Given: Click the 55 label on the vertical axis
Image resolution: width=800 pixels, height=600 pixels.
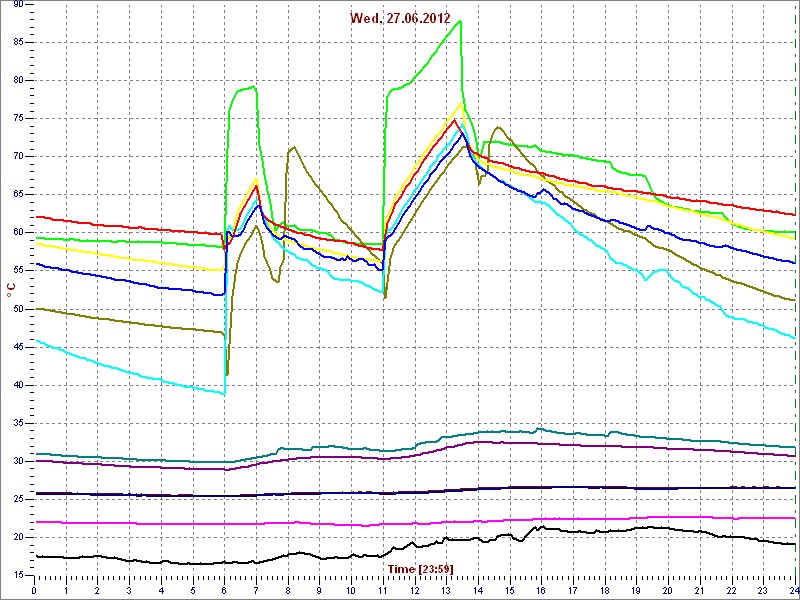Looking at the screenshot, I should coord(18,271).
